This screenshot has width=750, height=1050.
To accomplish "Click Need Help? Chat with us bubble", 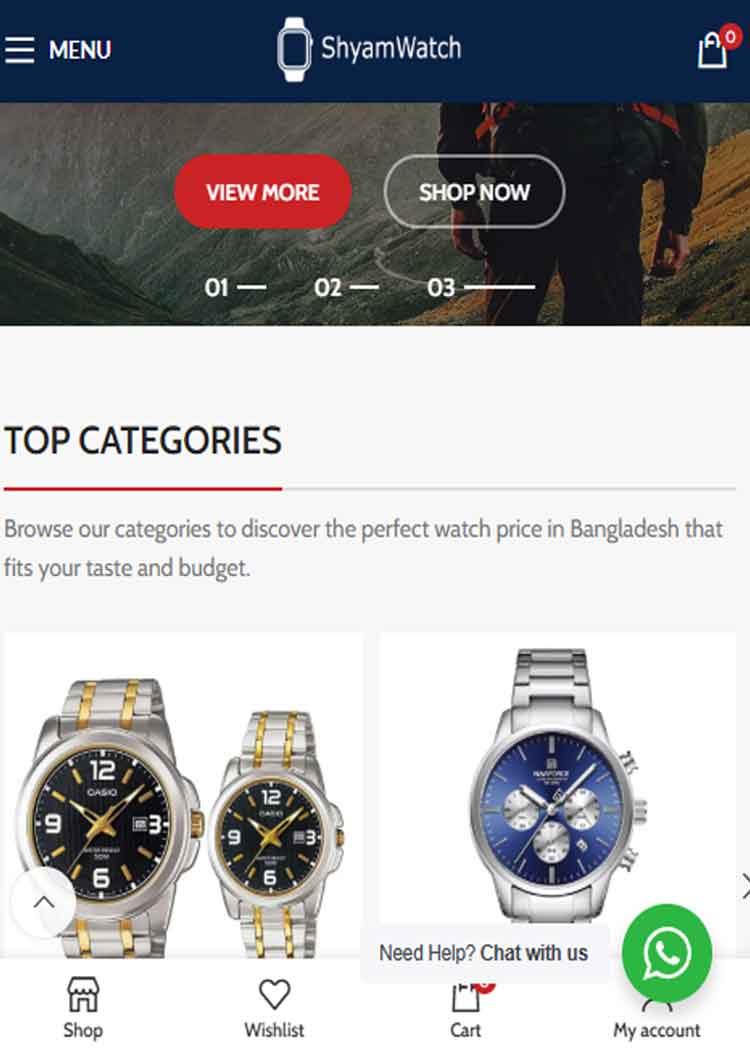I will point(483,952).
